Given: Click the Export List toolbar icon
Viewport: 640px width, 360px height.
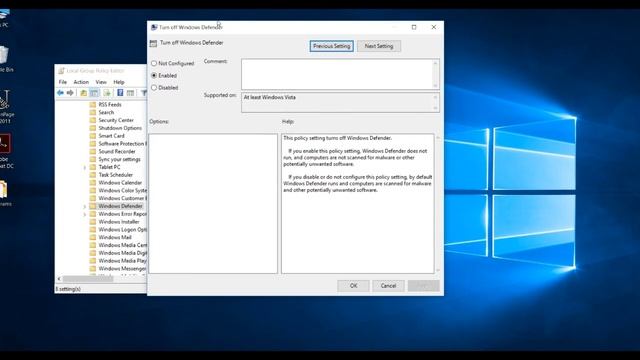Looking at the screenshot, I should pyautogui.click(x=107, y=93).
